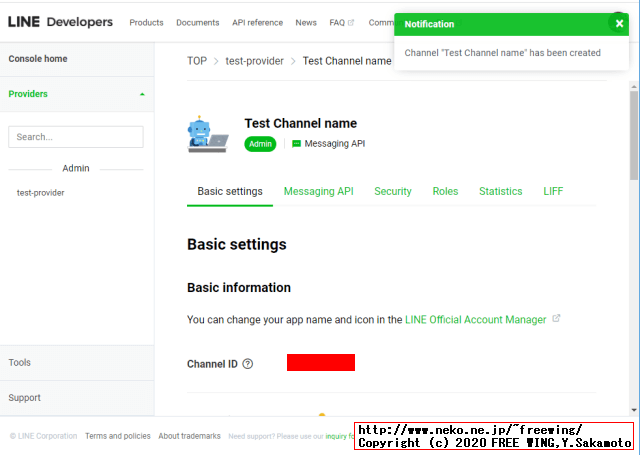This screenshot has height=455, width=640.
Task: Switch to the Security tab
Action: click(393, 191)
